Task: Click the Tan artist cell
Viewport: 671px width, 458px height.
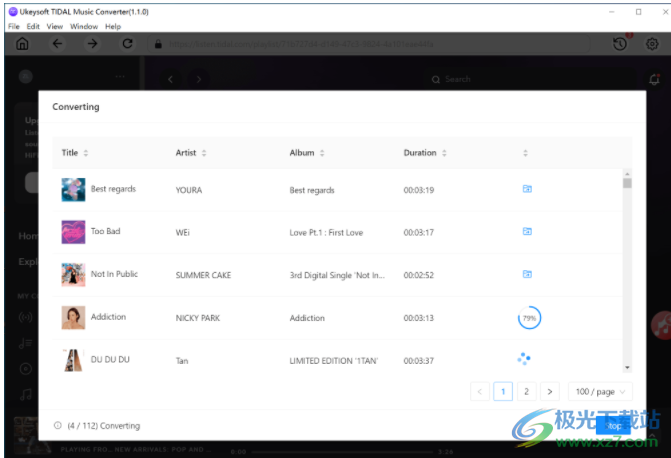Action: [x=182, y=361]
